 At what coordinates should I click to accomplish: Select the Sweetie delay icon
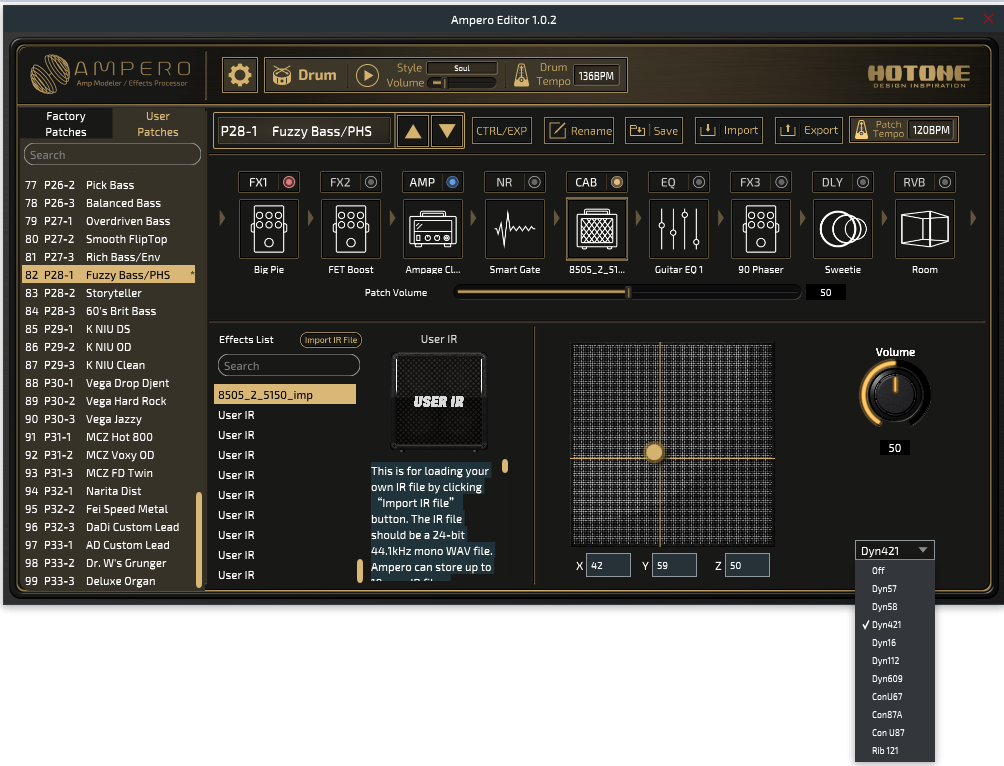(843, 229)
